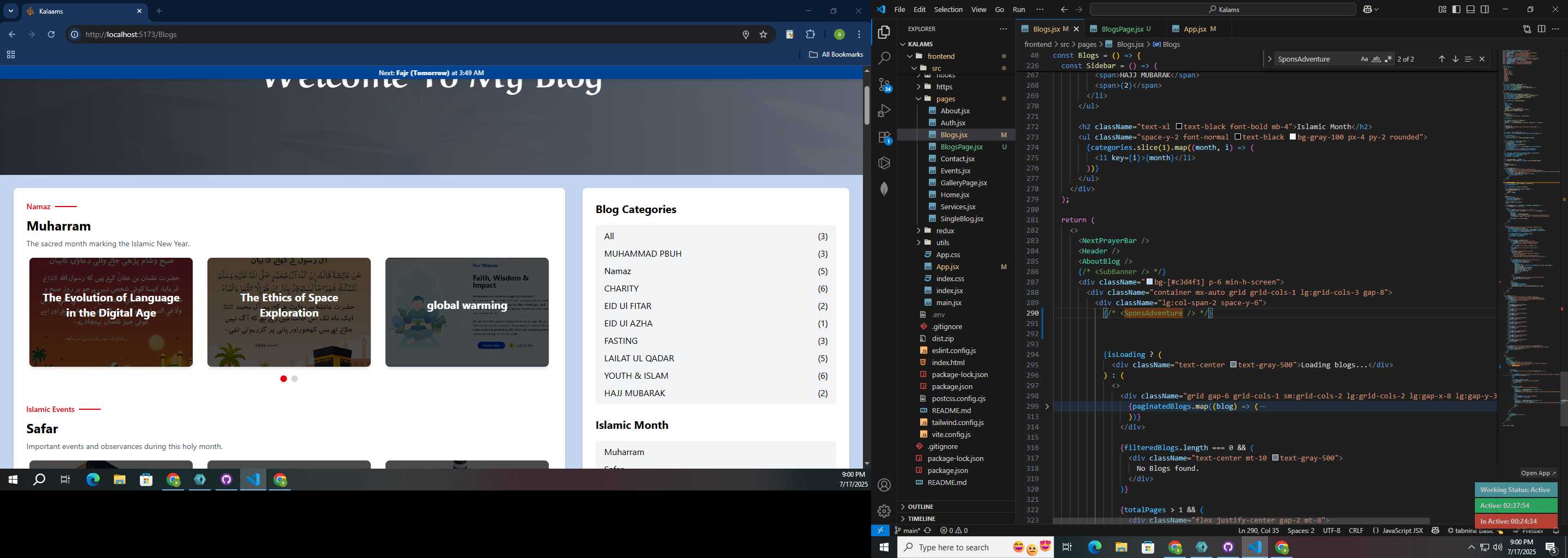Click the main* branch in status bar
1568x558 pixels.
[x=908, y=531]
